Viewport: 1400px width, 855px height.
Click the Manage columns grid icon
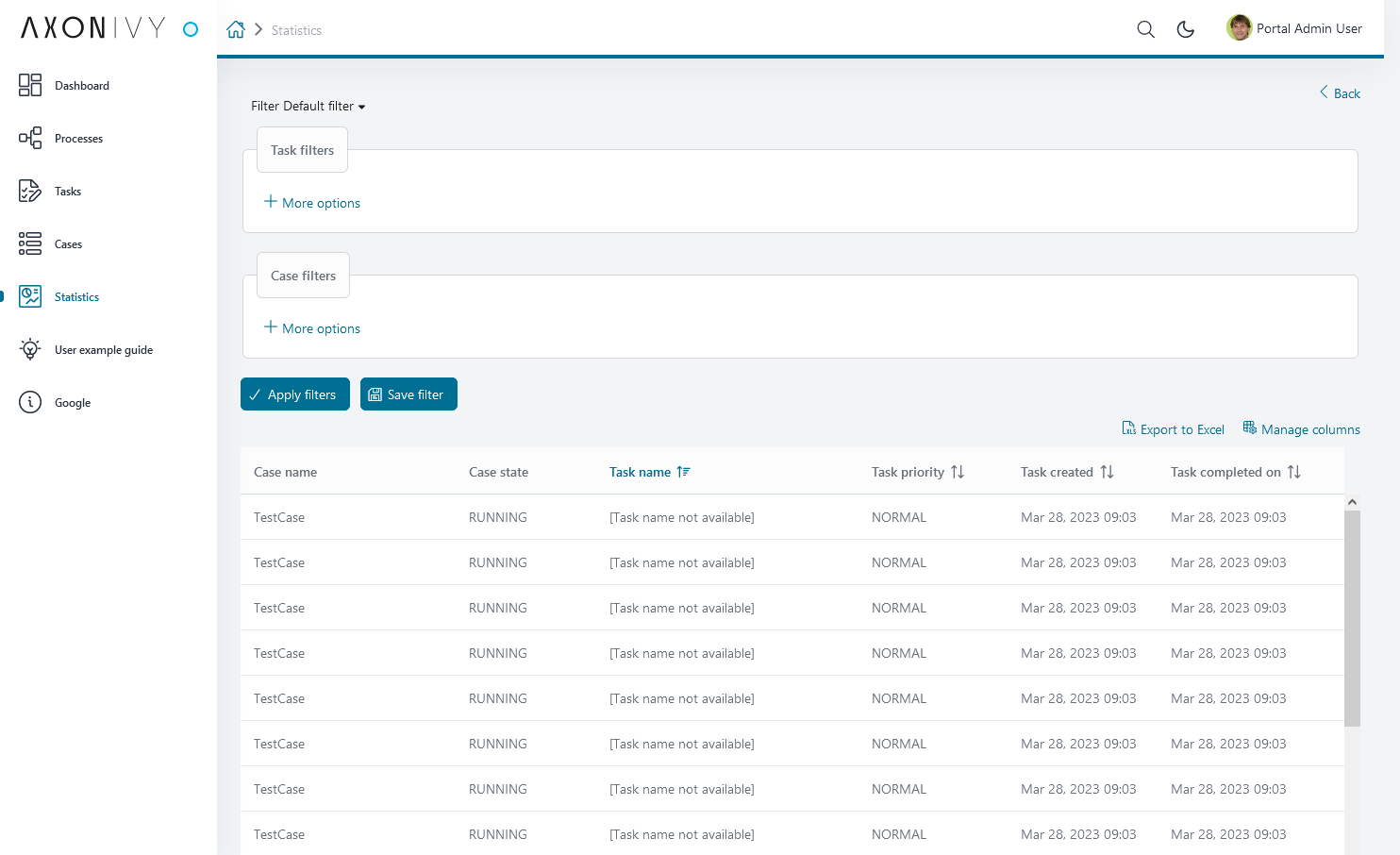pos(1249,427)
